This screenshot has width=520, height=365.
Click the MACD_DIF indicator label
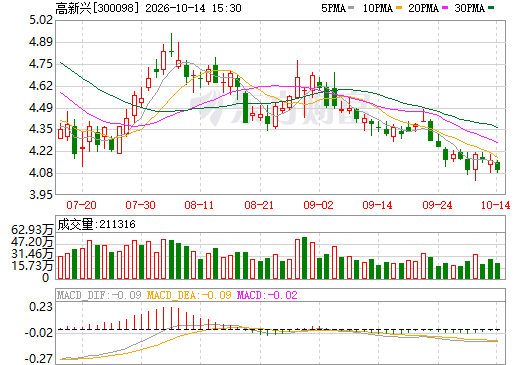pyautogui.click(x=99, y=295)
